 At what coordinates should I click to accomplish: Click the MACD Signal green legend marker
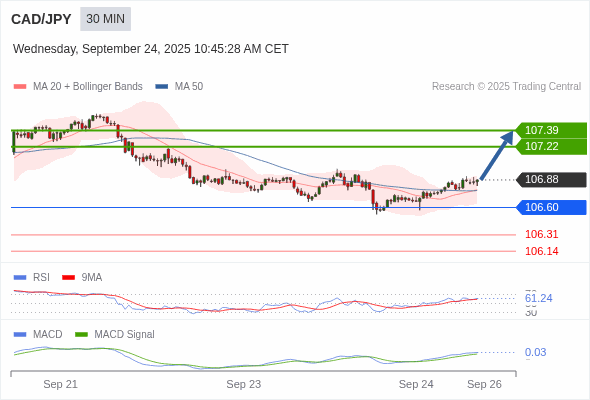tap(81, 335)
